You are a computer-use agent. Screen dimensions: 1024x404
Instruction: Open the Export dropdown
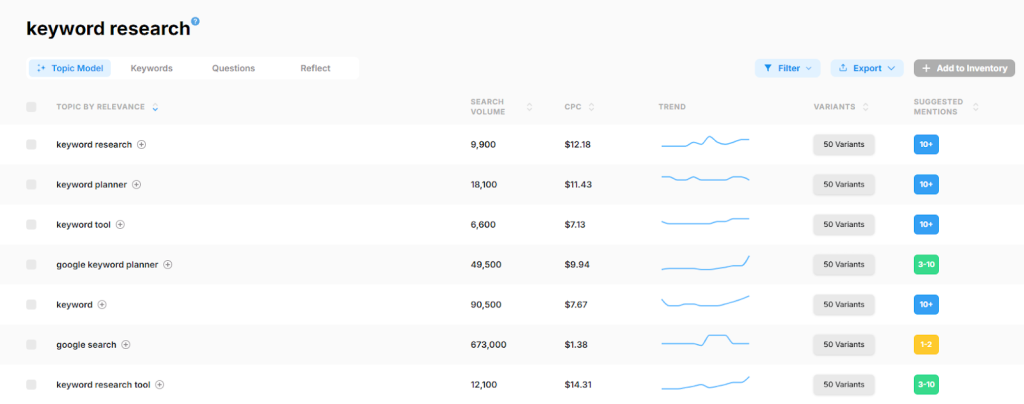click(866, 68)
